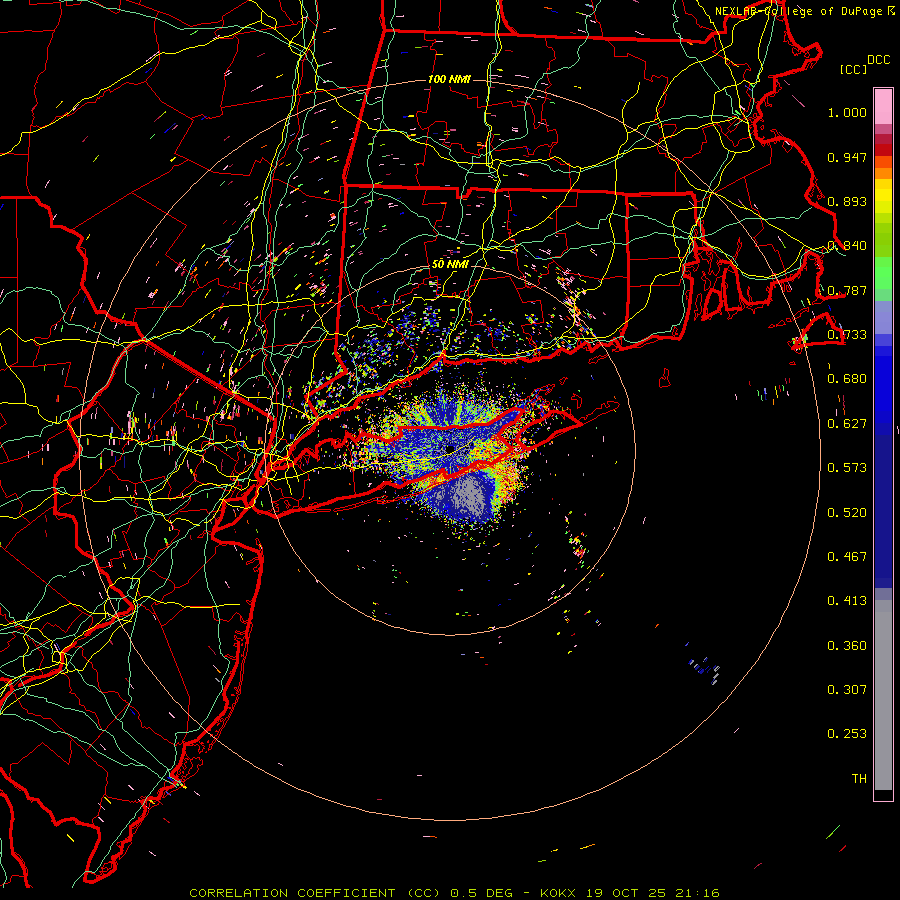
Task: Click the 0.733 legend value
Action: [x=847, y=335]
